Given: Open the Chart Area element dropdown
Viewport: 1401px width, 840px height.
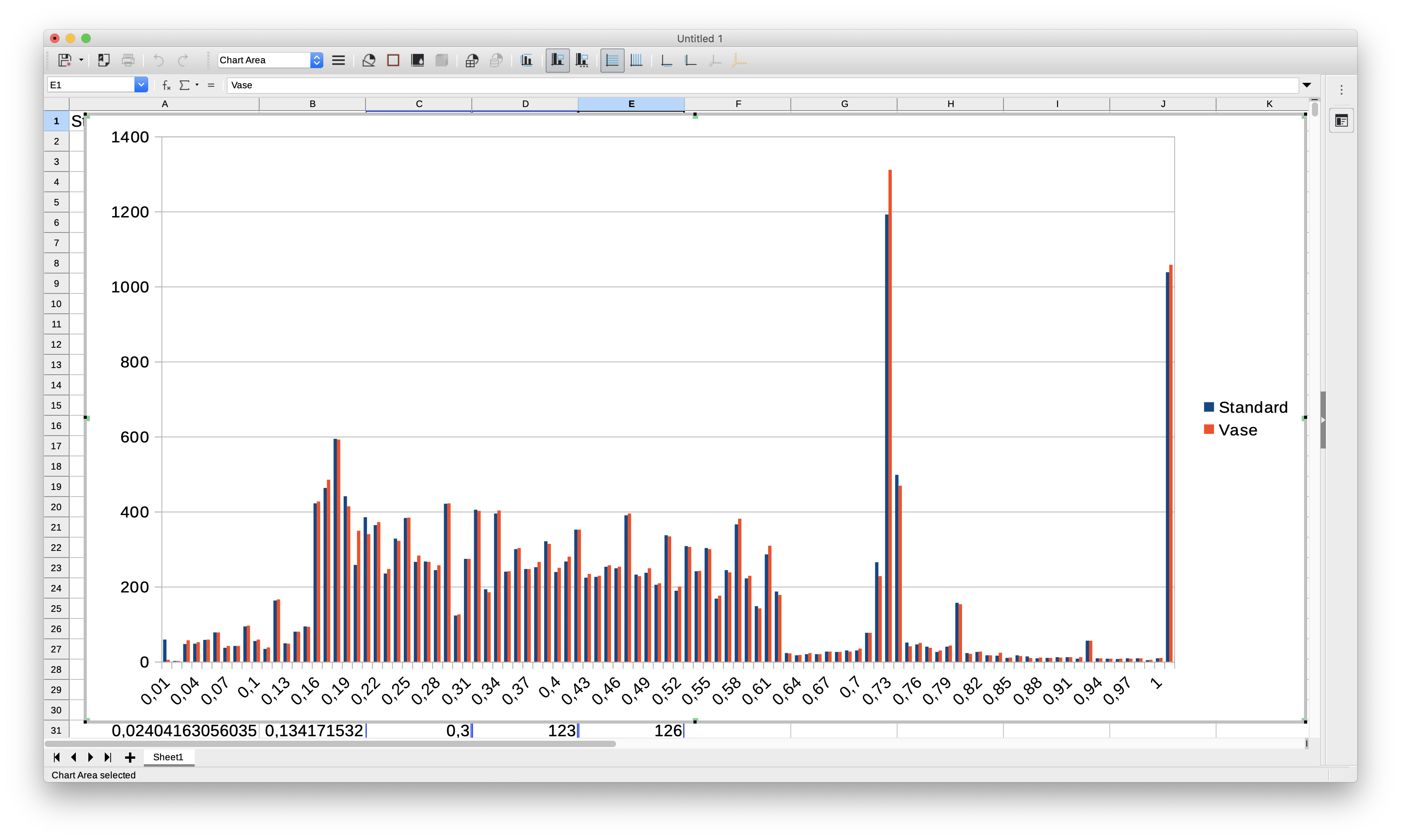Looking at the screenshot, I should tap(317, 60).
